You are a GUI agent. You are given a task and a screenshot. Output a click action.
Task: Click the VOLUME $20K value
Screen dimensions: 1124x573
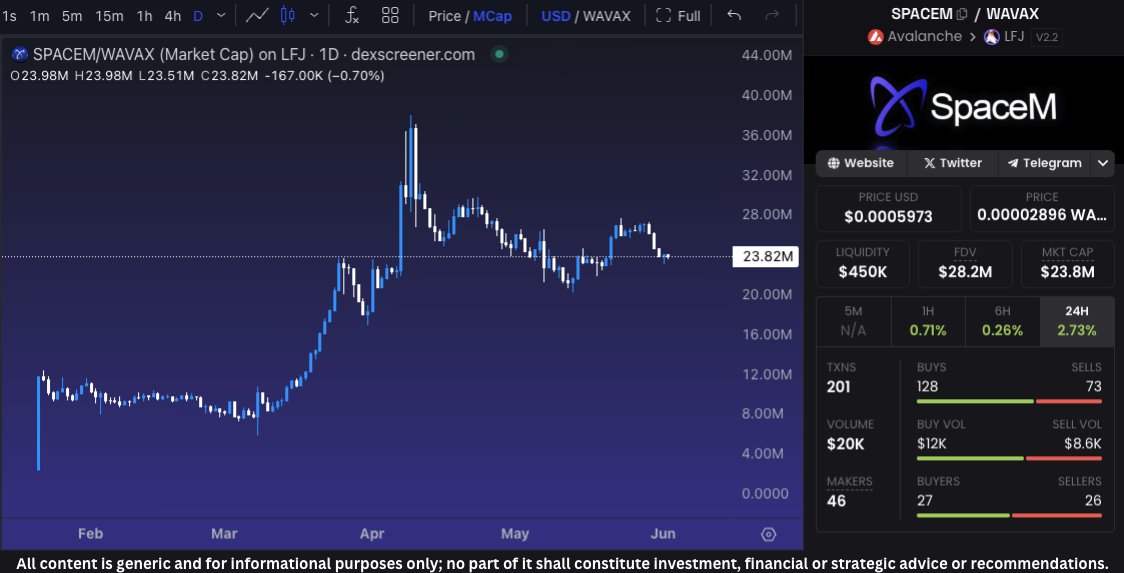pyautogui.click(x=845, y=444)
